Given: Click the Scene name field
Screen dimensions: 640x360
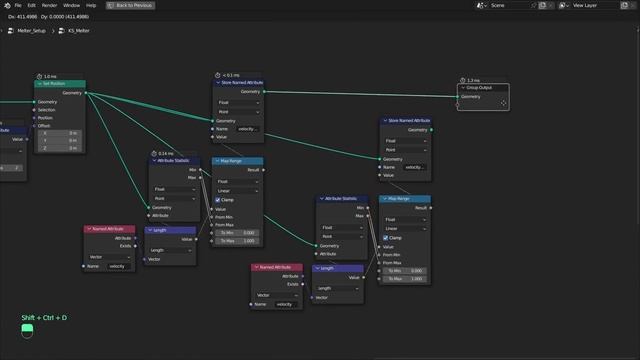Looking at the screenshot, I should click(x=509, y=5).
